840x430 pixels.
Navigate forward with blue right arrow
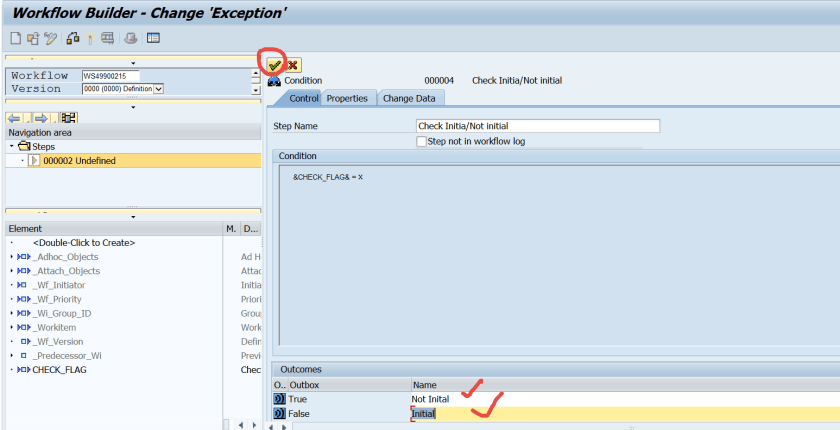42,118
